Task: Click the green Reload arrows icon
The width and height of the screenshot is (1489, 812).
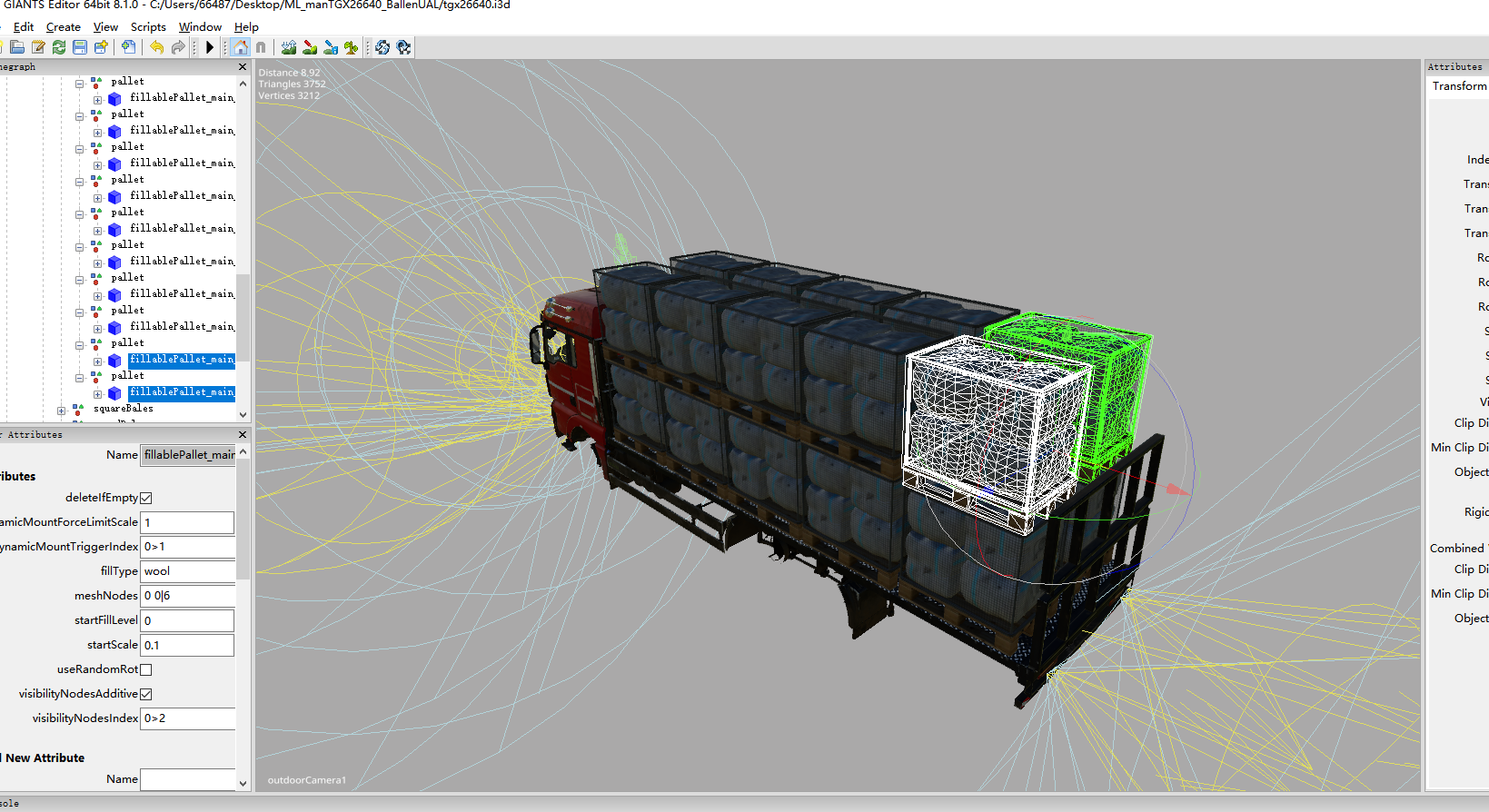Action: click(x=59, y=47)
